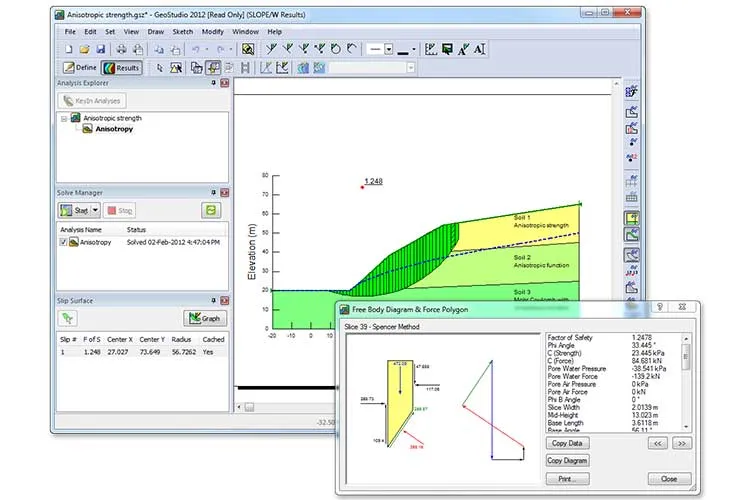Viewport: 750px width, 500px height.
Task: Click the Graph button in Slip Surface
Action: (205, 318)
